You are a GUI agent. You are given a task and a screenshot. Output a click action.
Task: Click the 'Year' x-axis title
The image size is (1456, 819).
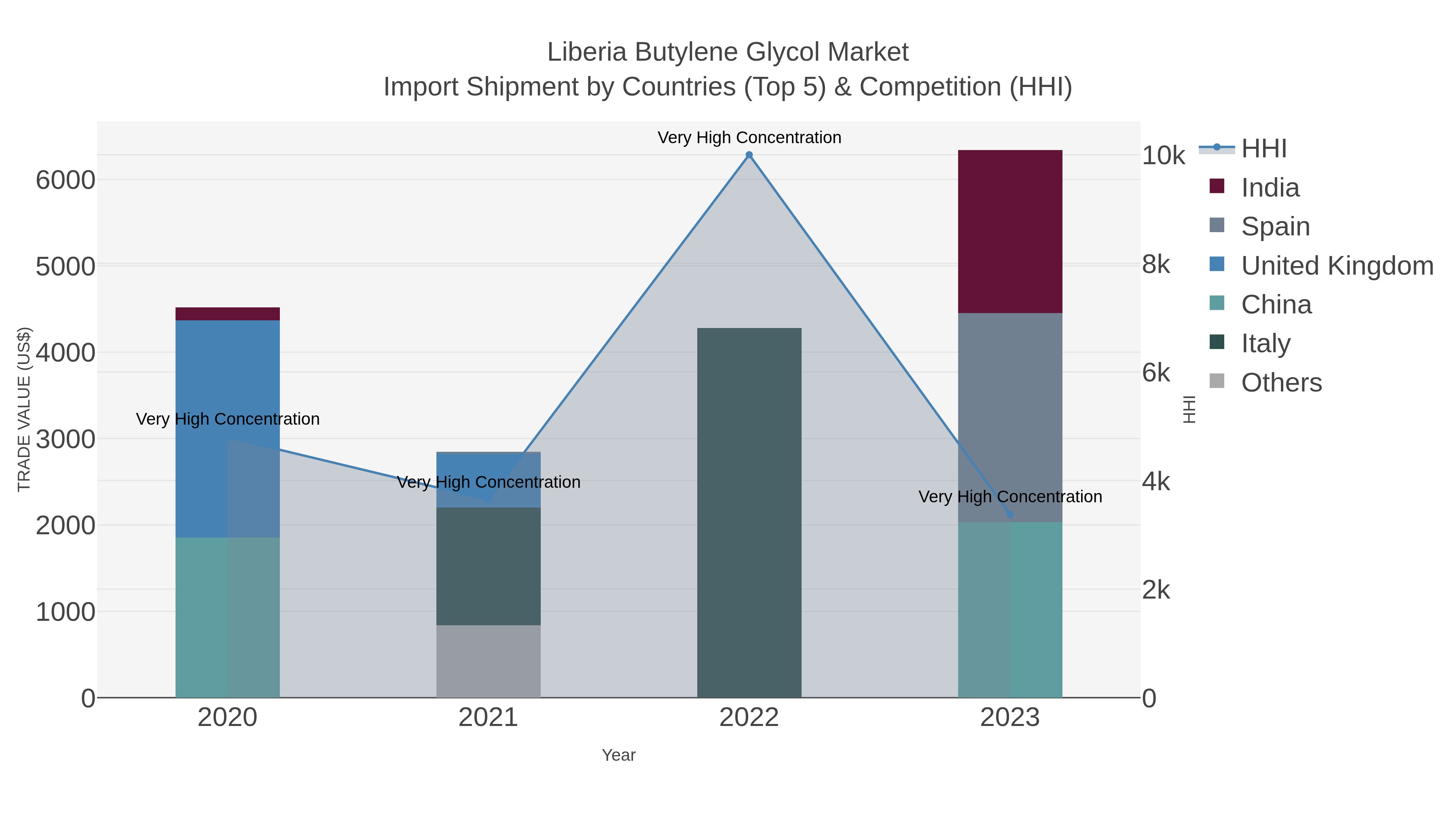618,755
